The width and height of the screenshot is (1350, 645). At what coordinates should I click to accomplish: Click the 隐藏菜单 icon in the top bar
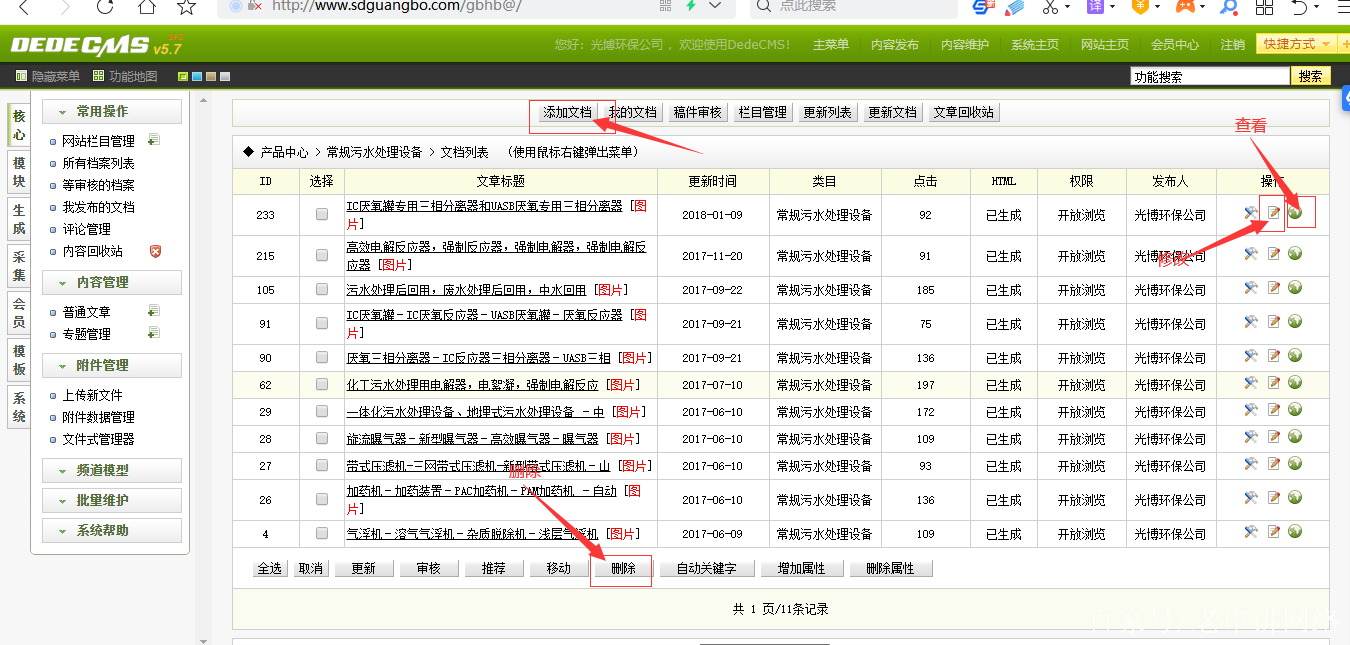tap(20, 75)
